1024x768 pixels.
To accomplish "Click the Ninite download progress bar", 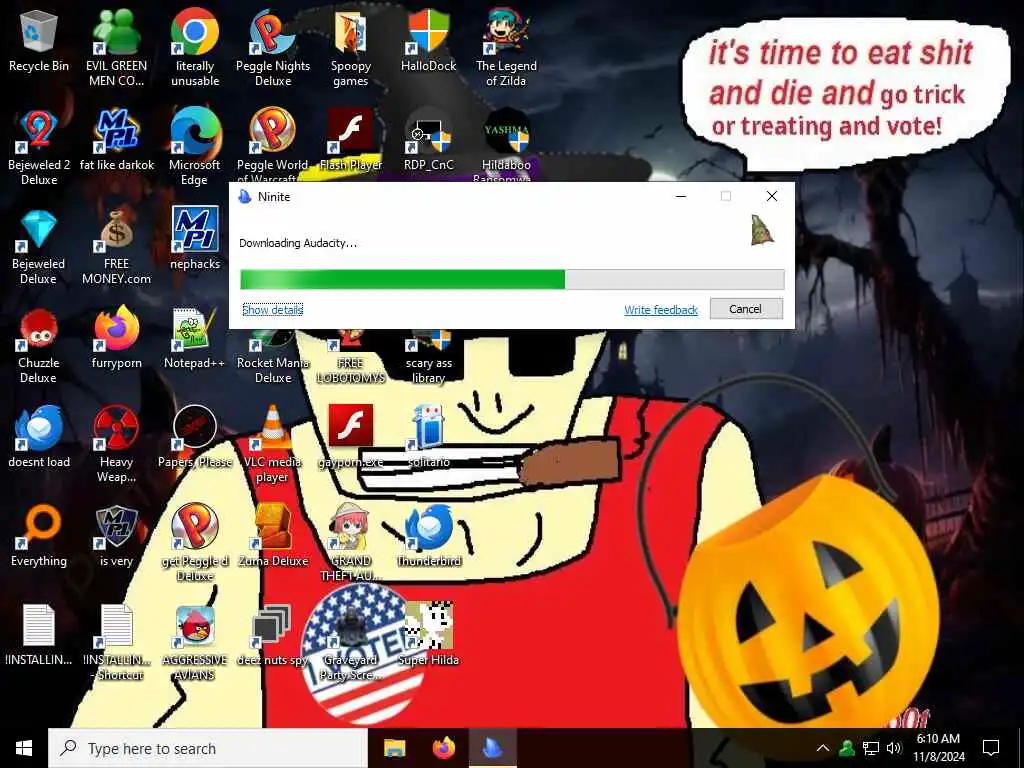I will point(512,280).
